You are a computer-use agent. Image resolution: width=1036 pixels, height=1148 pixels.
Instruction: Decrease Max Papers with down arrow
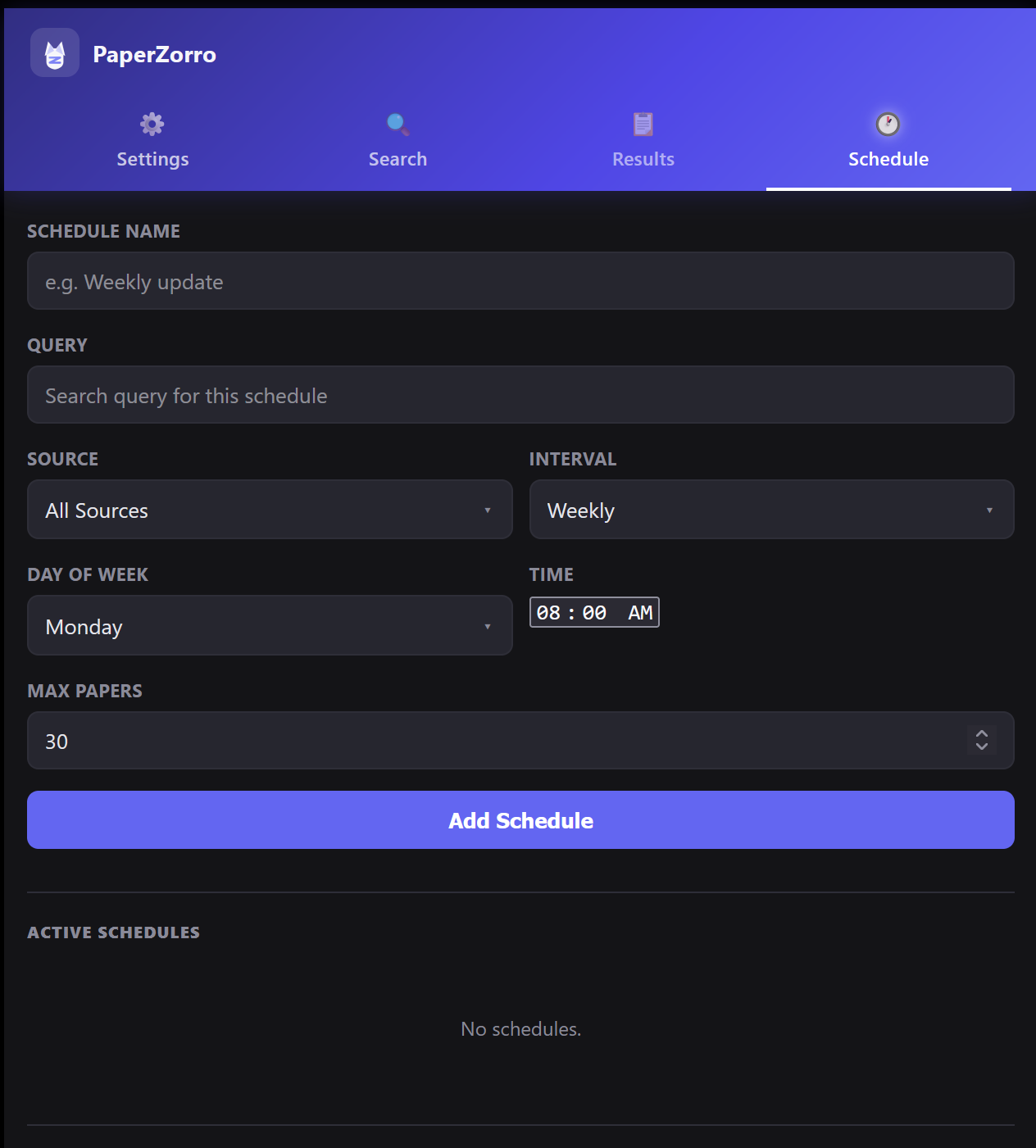982,746
